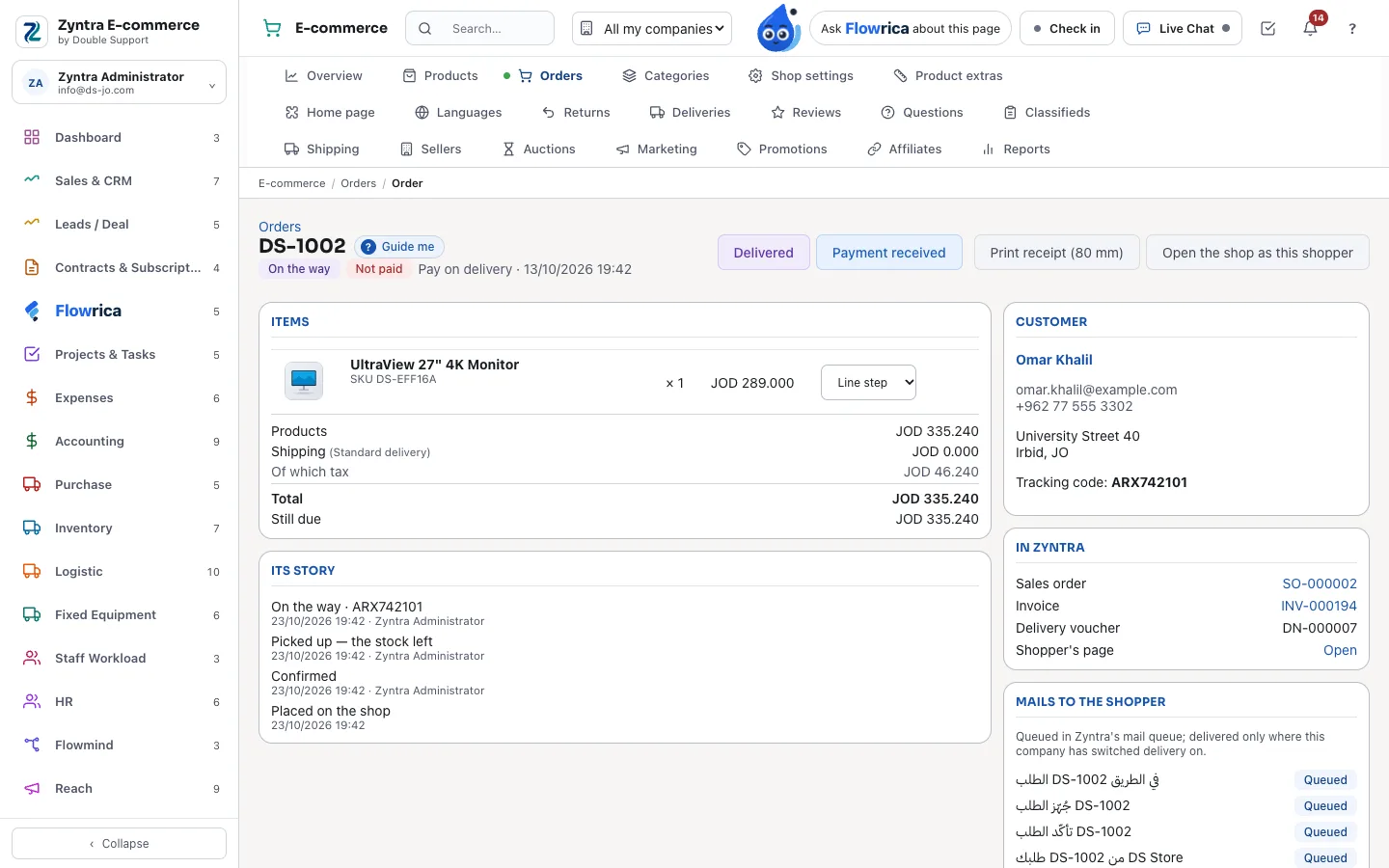This screenshot has height=868, width=1389.
Task: Open the Promotions tab
Action: point(781,149)
